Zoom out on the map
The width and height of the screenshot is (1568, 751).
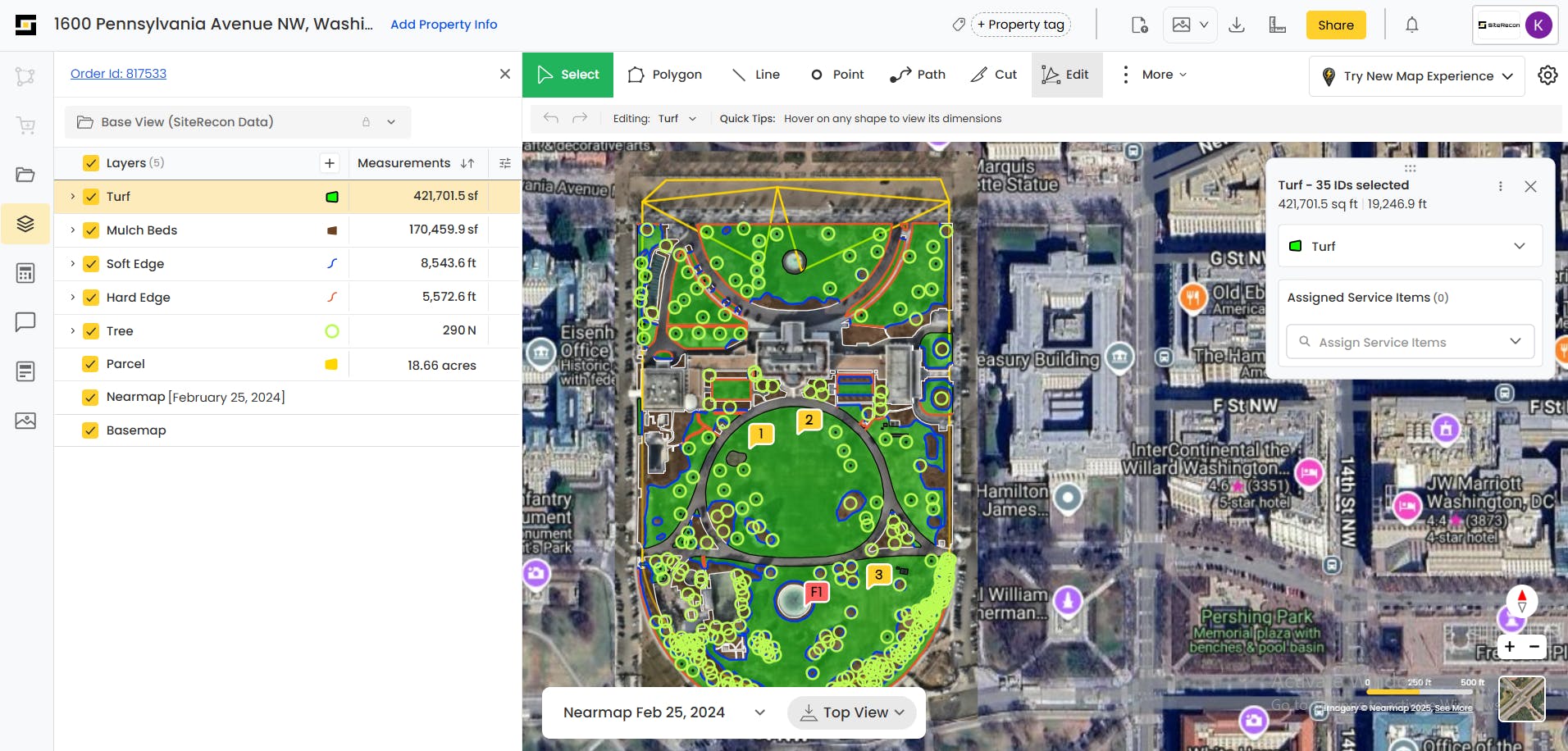tap(1534, 647)
